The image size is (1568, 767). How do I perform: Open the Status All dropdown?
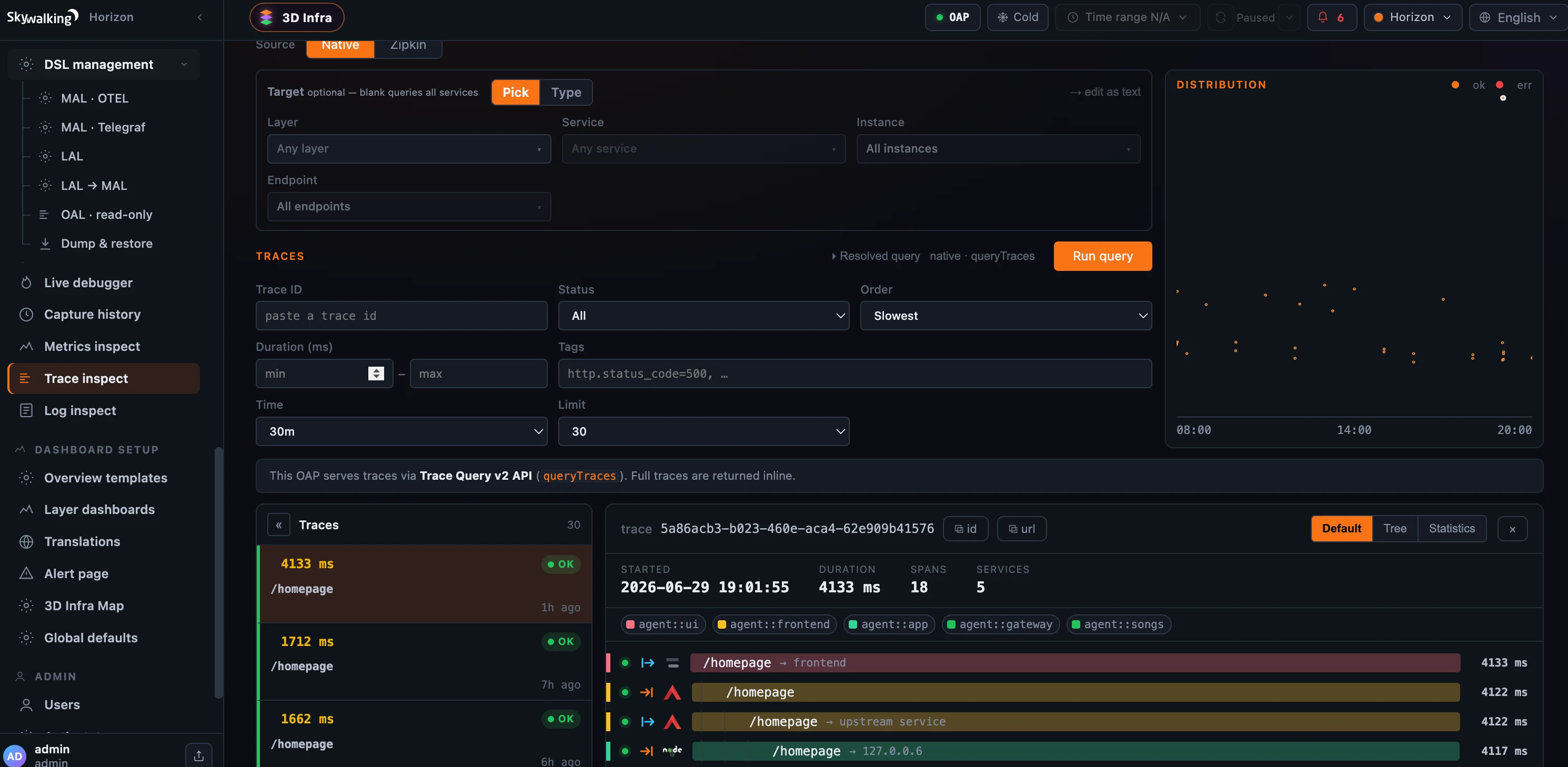tap(703, 316)
